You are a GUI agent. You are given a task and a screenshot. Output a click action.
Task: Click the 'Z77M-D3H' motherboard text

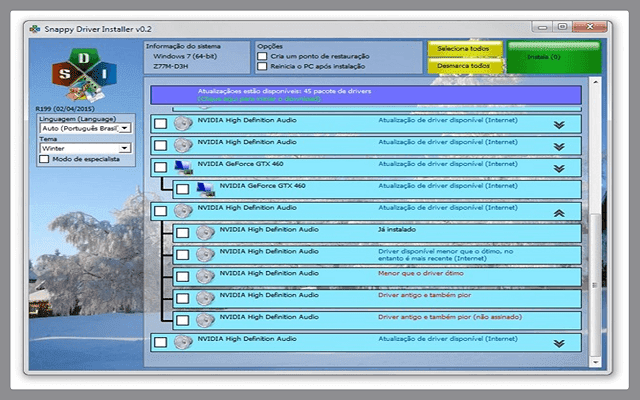(x=171, y=66)
